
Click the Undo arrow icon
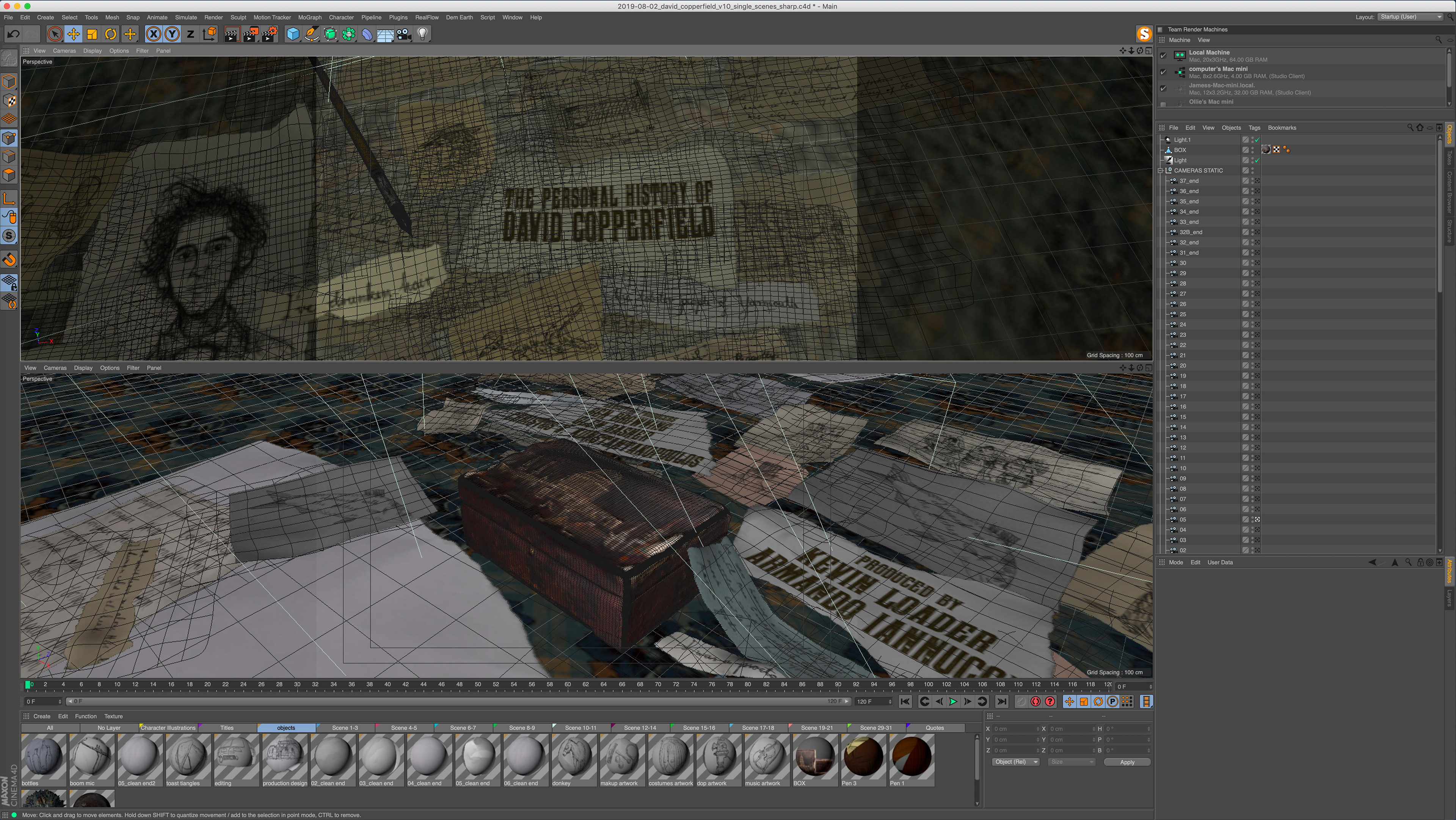(13, 34)
